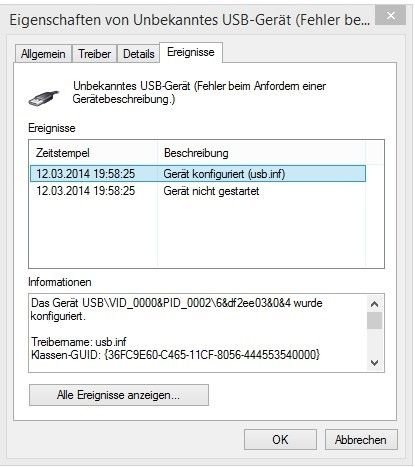This screenshot has width=415, height=467.
Task: Select the 'Gerät konfiguriert (usb.inf)' event row
Action: pos(198,174)
